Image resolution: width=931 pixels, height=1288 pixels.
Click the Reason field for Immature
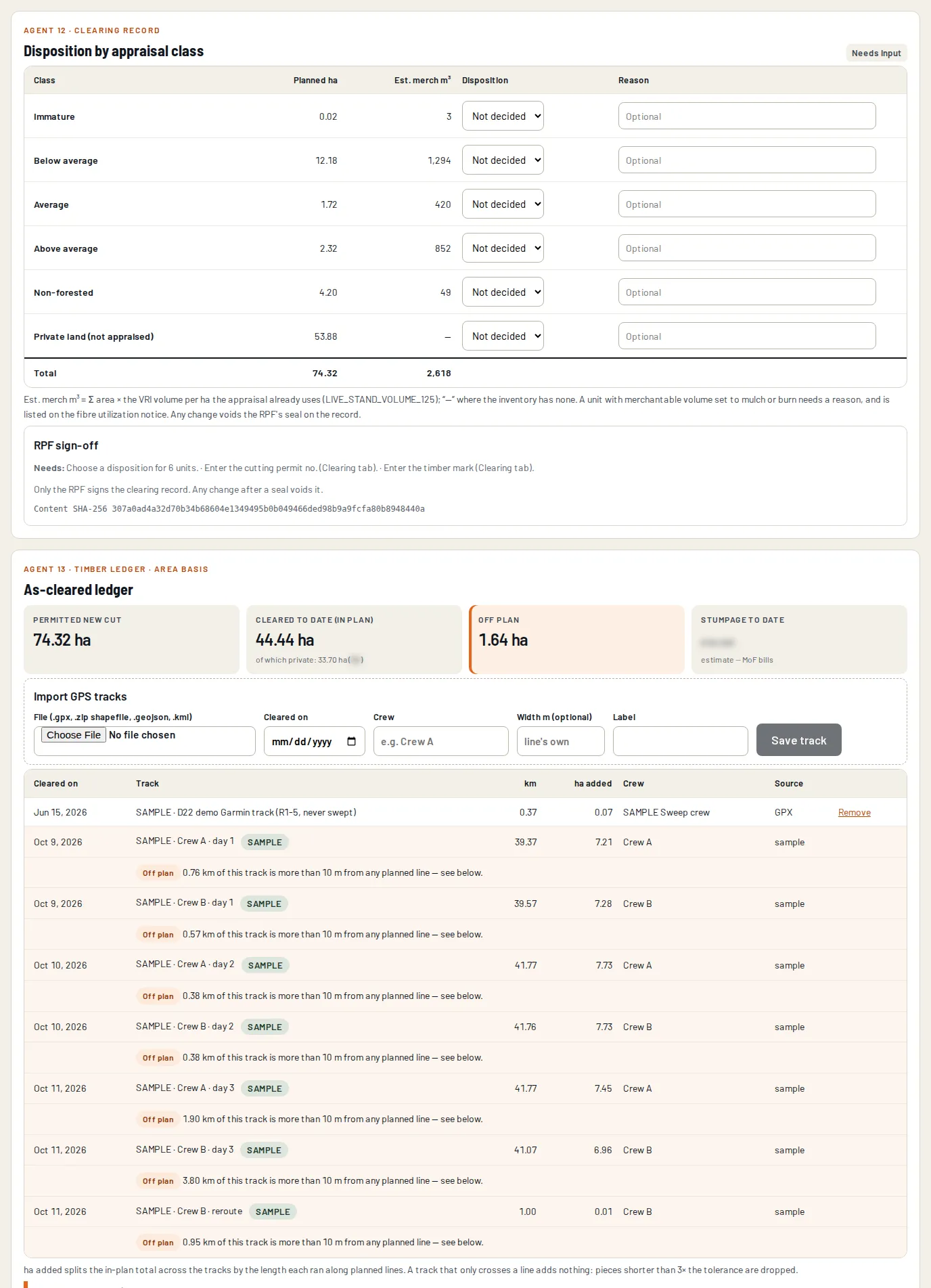coord(747,116)
